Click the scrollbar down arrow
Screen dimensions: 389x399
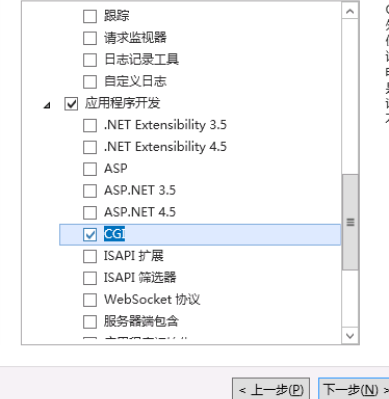350,336
